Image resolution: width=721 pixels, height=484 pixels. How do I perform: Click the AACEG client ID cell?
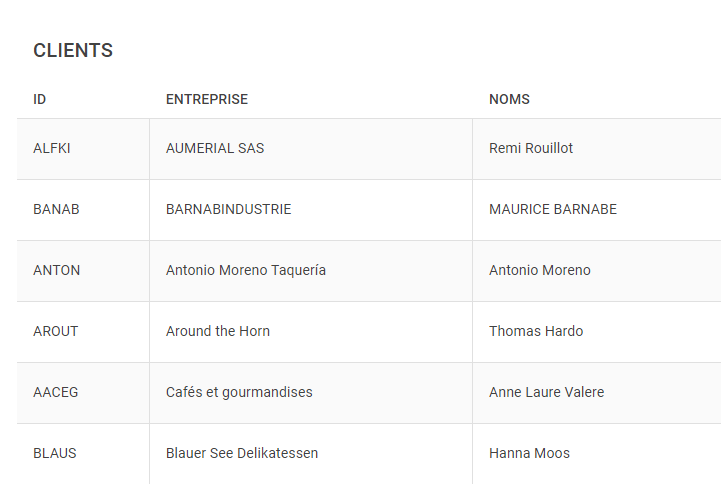coord(56,392)
